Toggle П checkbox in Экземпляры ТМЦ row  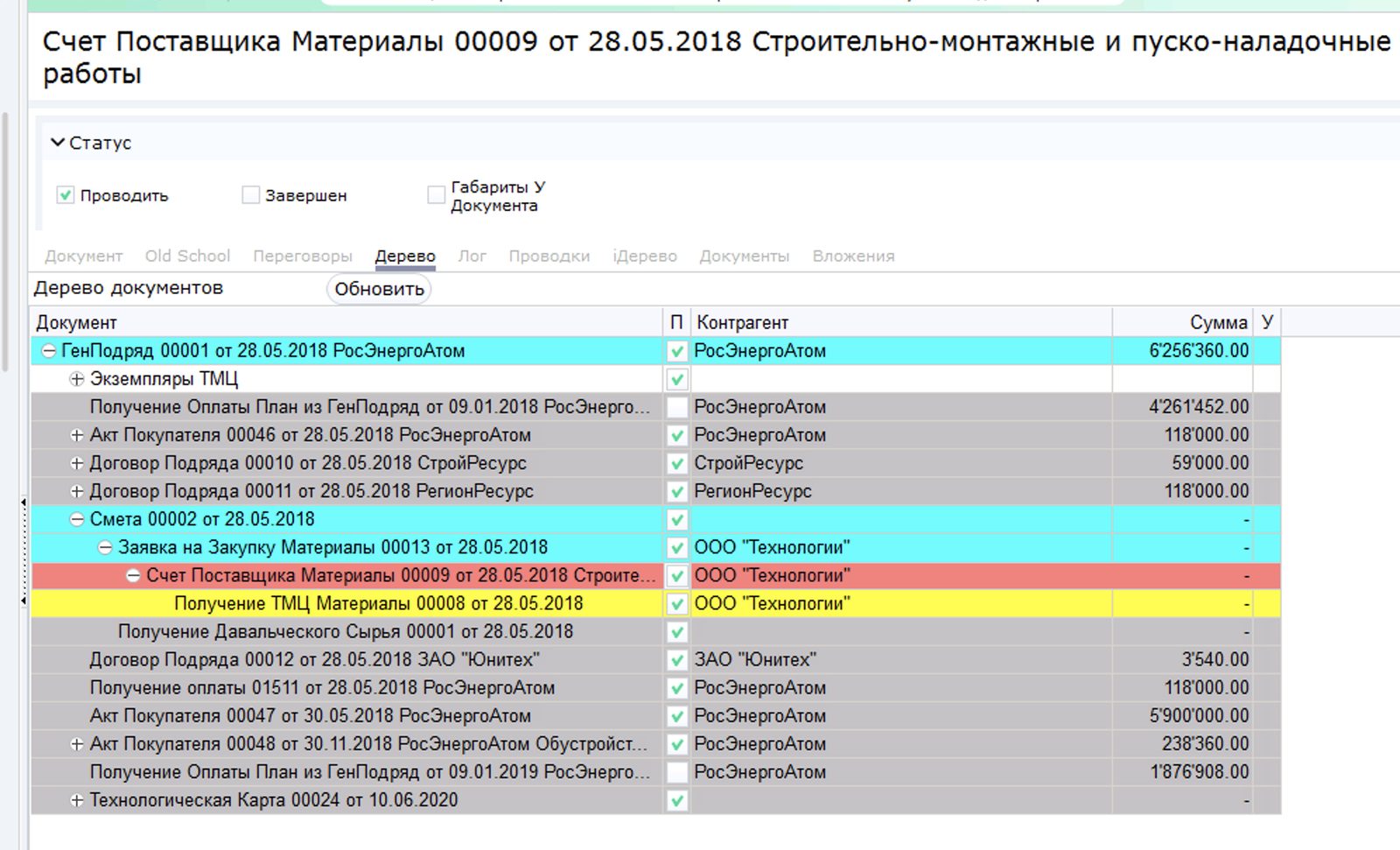[x=676, y=379]
